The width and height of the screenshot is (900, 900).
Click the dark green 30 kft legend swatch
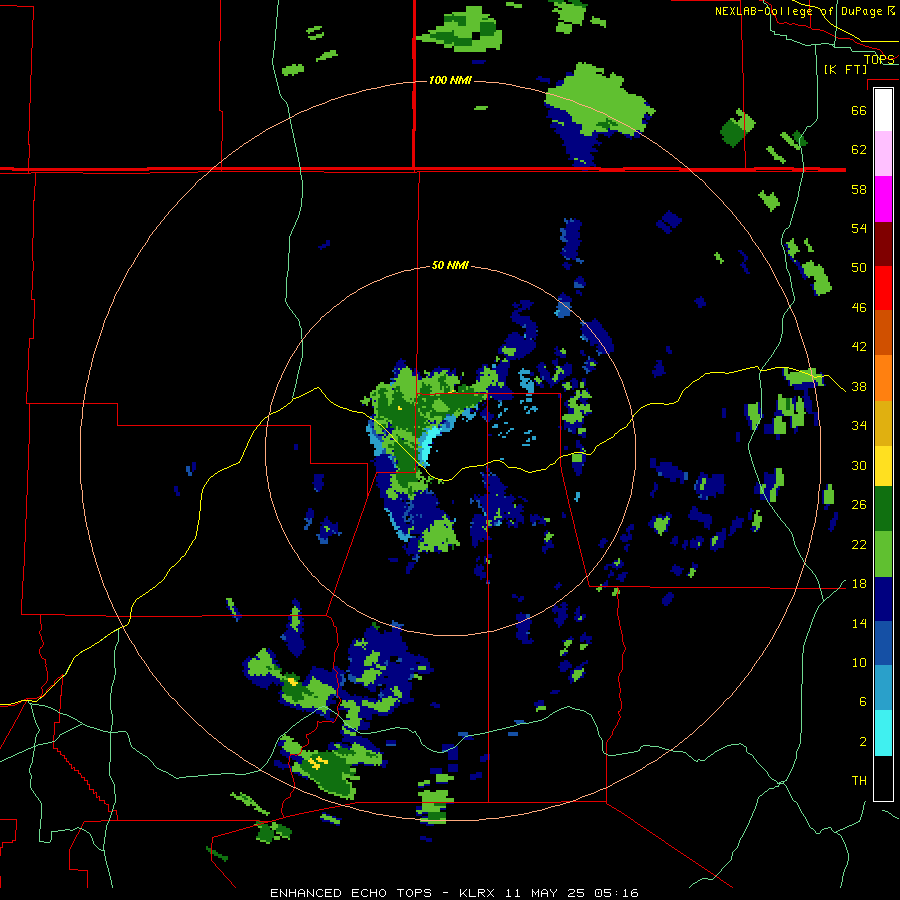pos(883,509)
